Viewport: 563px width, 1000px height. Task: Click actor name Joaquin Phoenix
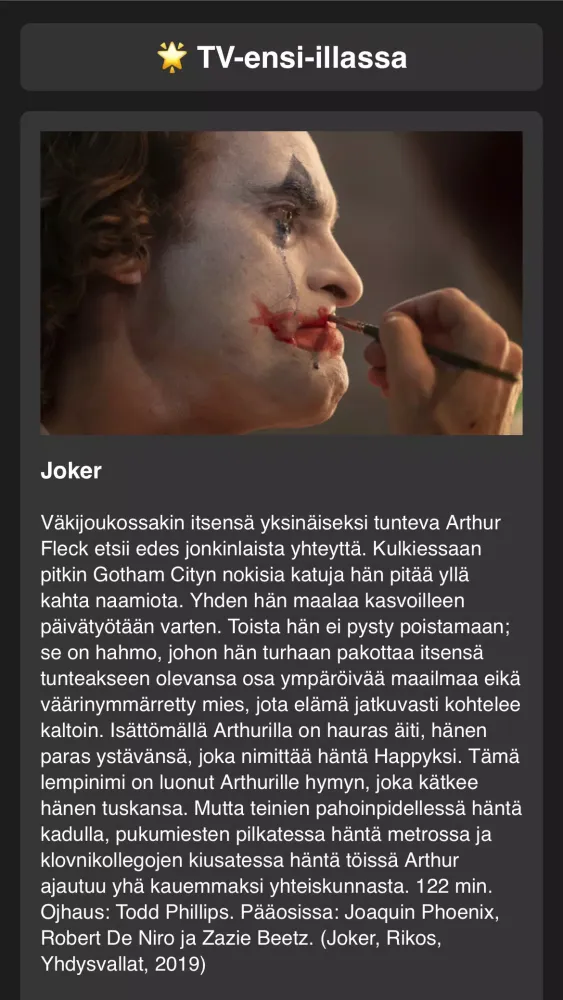pyautogui.click(x=419, y=913)
